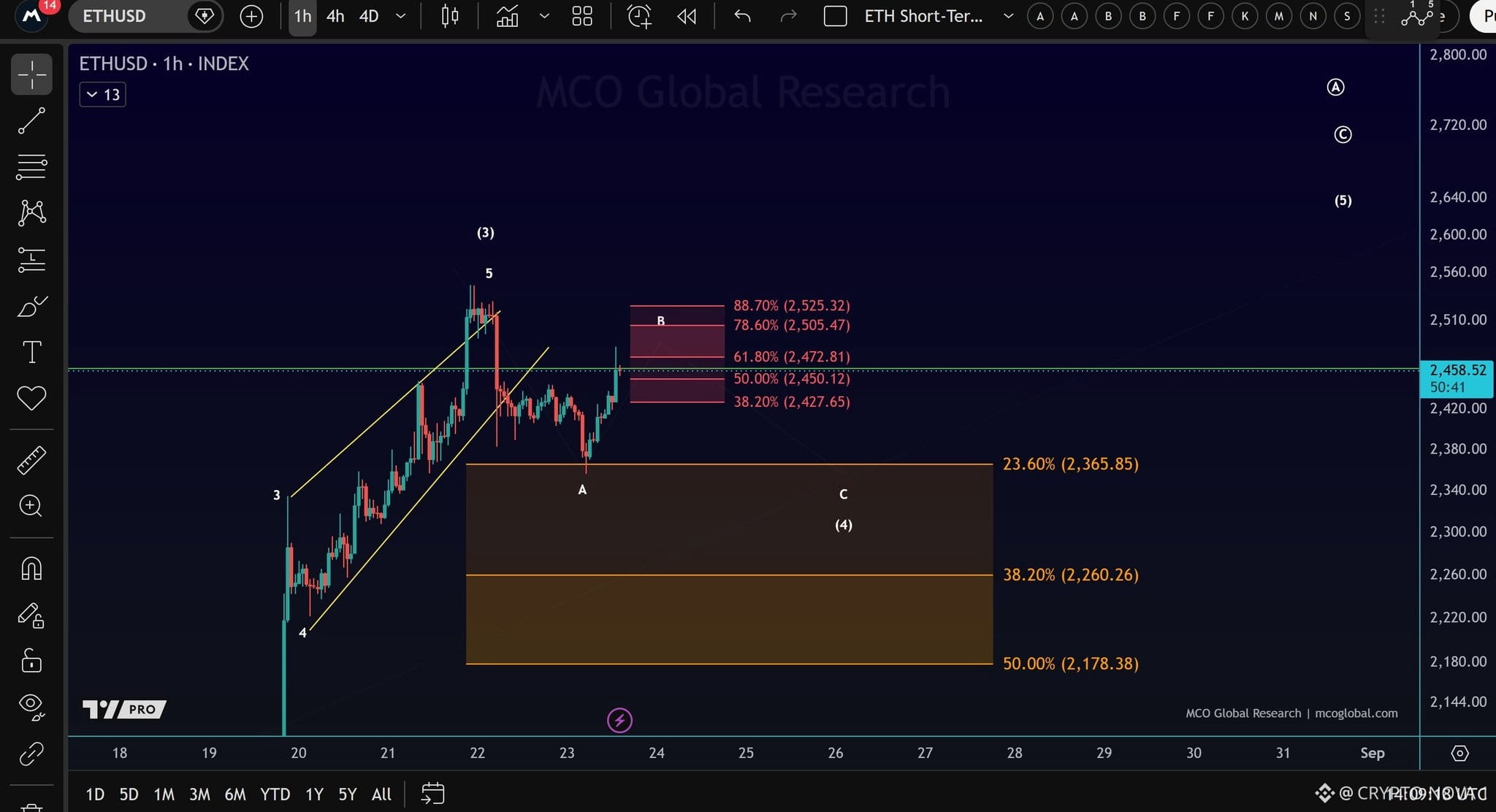The height and width of the screenshot is (812, 1496).
Task: Open the link icon in left toolbar
Action: pyautogui.click(x=31, y=754)
